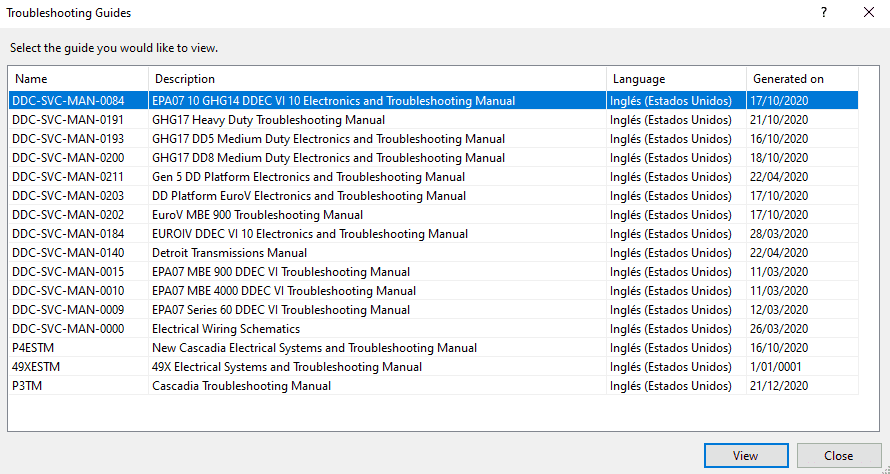Click the Close button
890x474 pixels.
click(x=838, y=456)
